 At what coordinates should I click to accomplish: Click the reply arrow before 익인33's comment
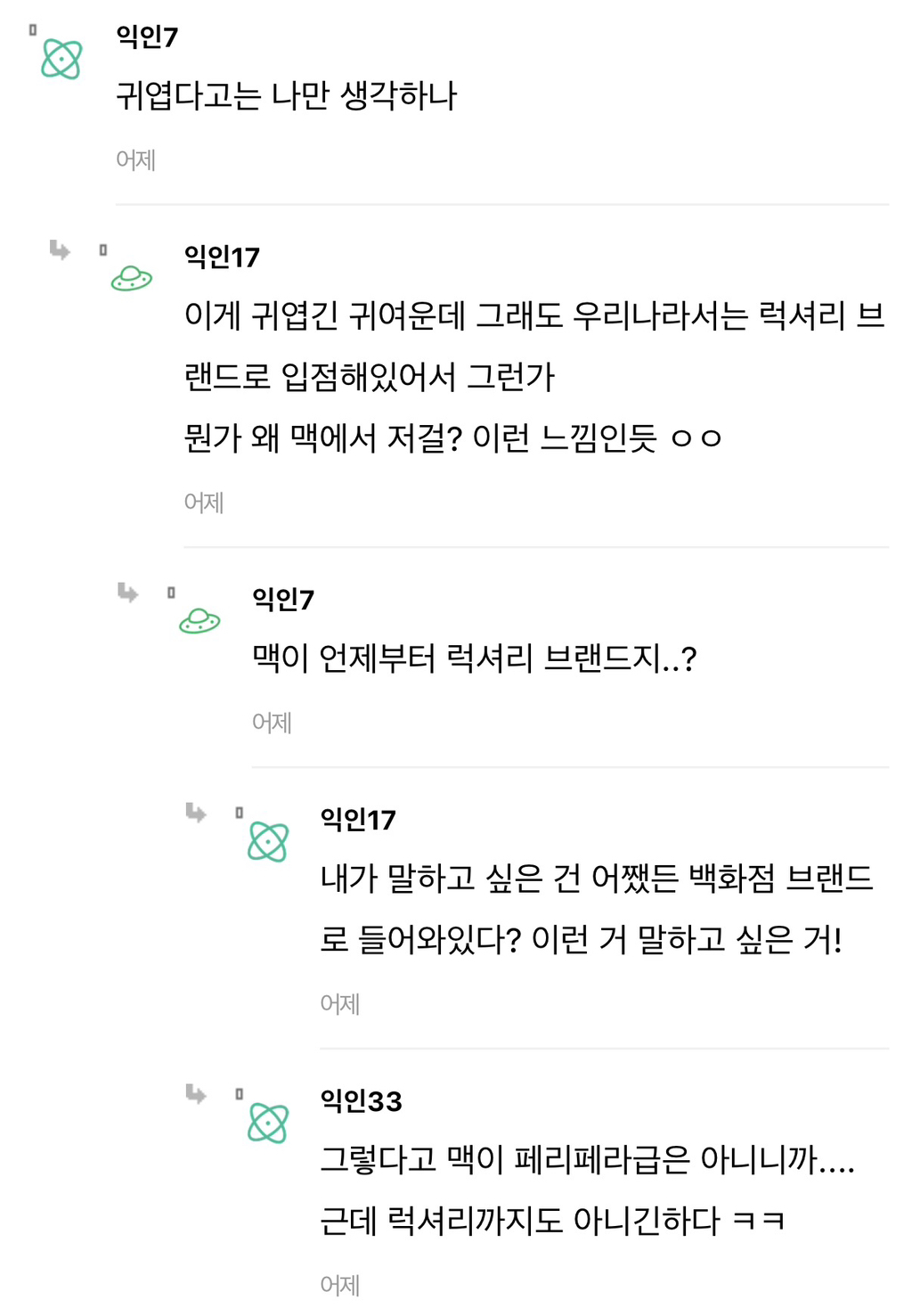[x=196, y=1093]
